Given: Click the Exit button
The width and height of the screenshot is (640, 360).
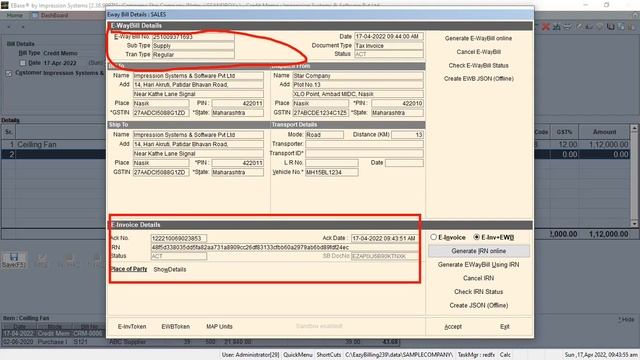Looking at the screenshot, I should (504, 327).
